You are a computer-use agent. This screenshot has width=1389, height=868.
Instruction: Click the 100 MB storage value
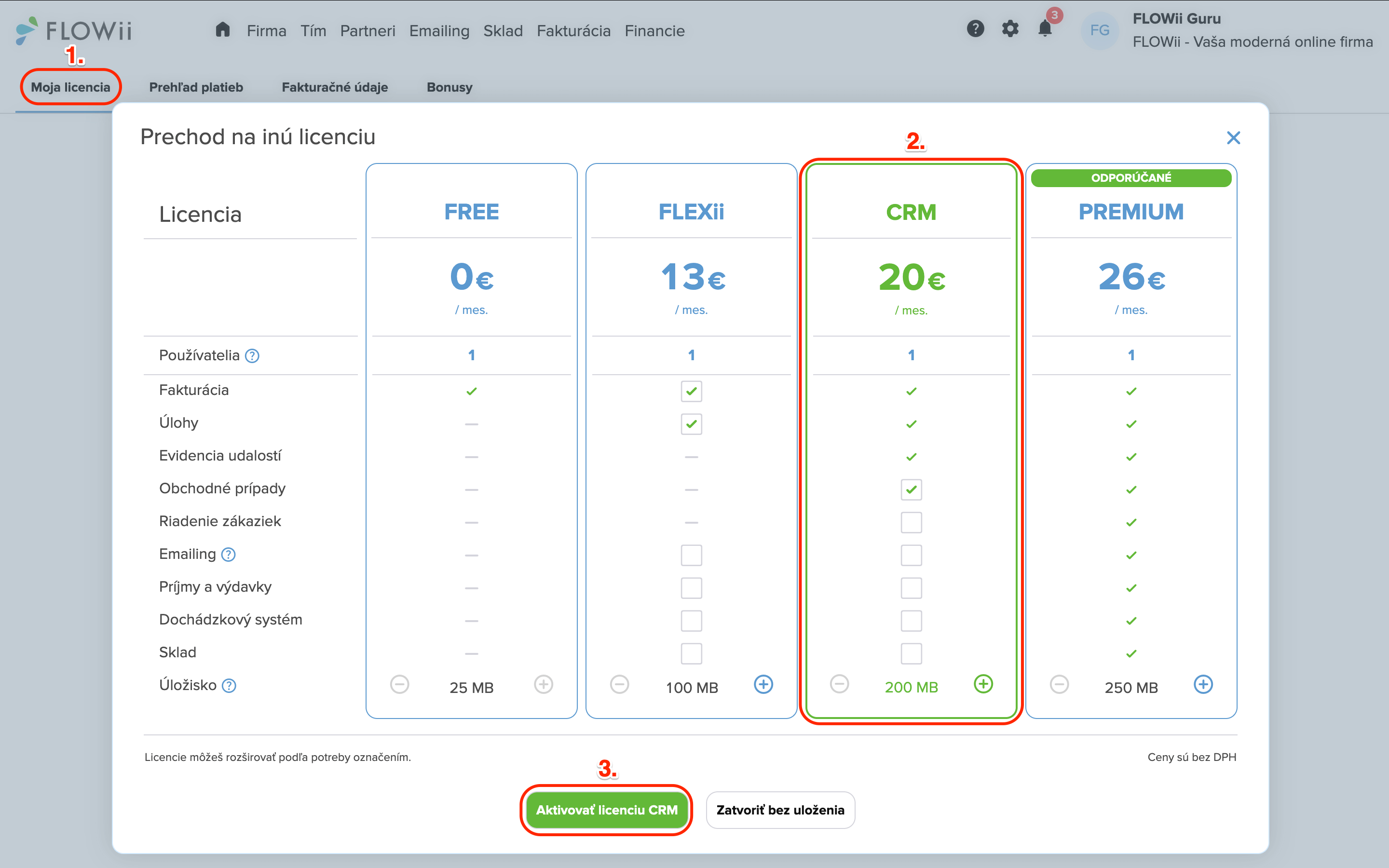(692, 688)
